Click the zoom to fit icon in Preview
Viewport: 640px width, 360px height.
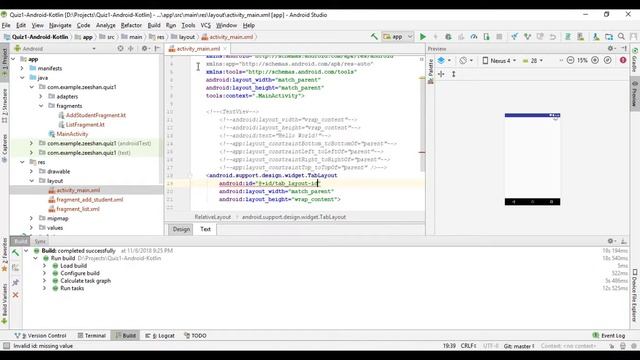[x=607, y=60]
